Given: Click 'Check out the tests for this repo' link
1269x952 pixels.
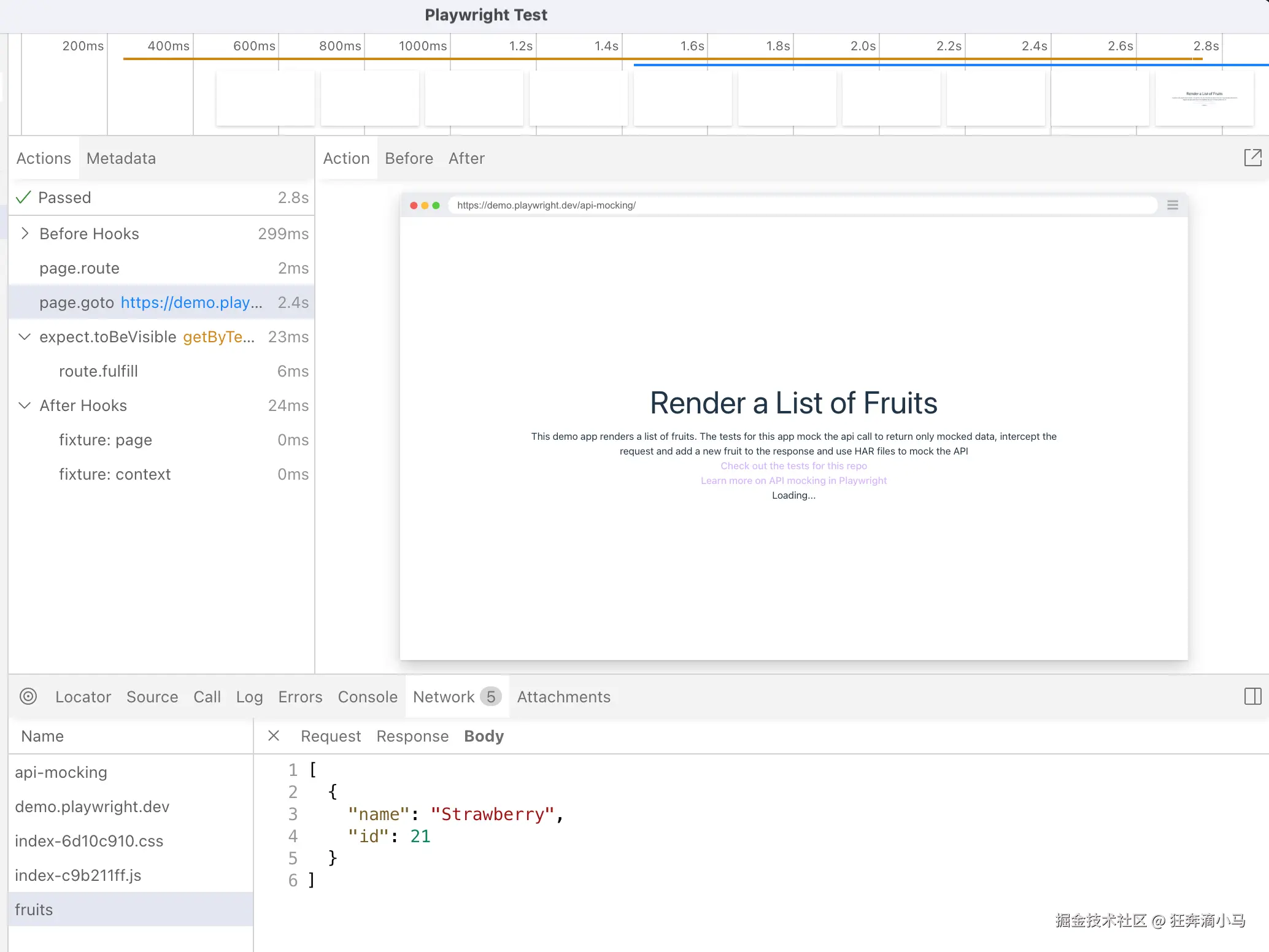Looking at the screenshot, I should point(793,466).
